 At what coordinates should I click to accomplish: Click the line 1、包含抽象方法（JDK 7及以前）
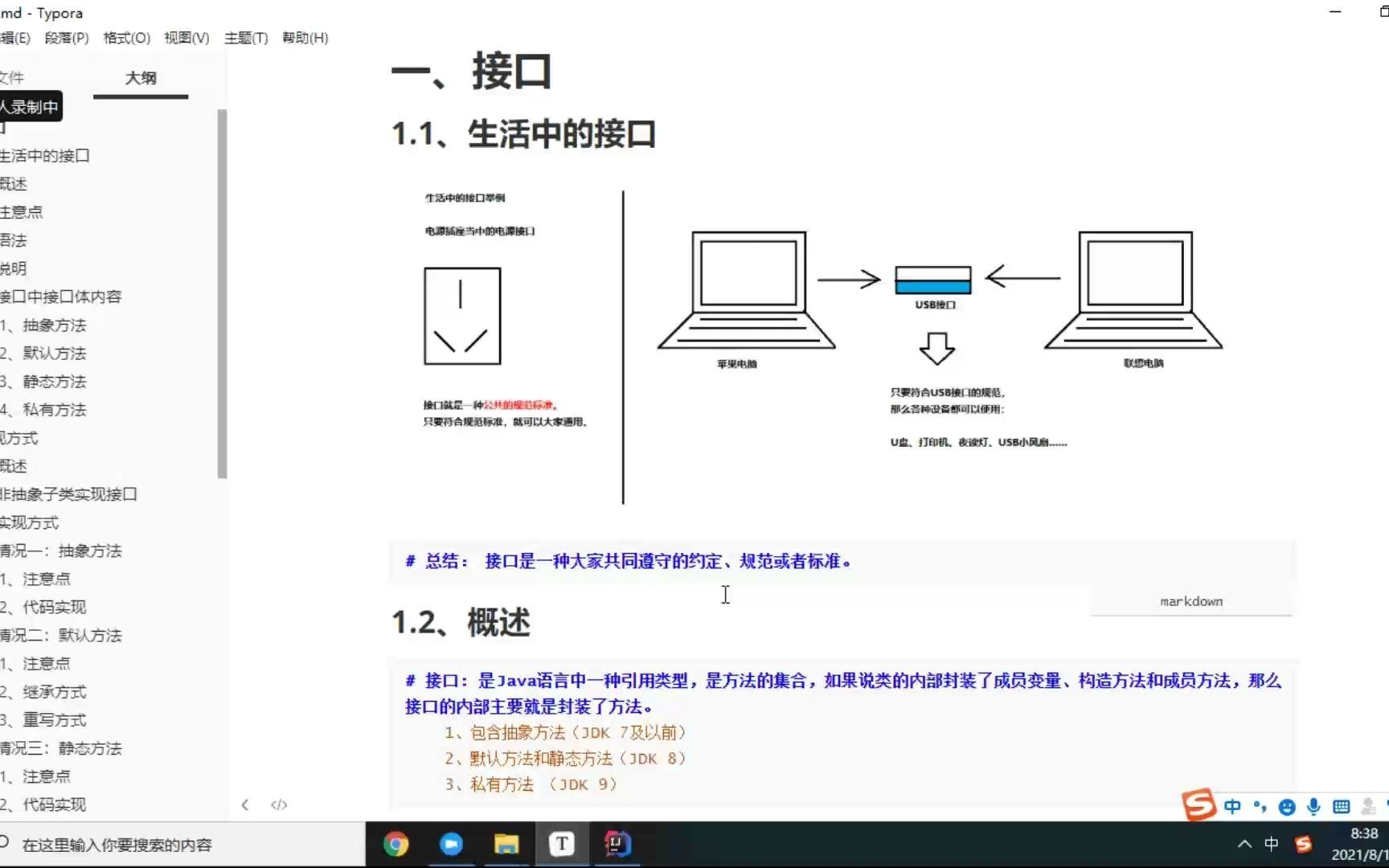(566, 733)
